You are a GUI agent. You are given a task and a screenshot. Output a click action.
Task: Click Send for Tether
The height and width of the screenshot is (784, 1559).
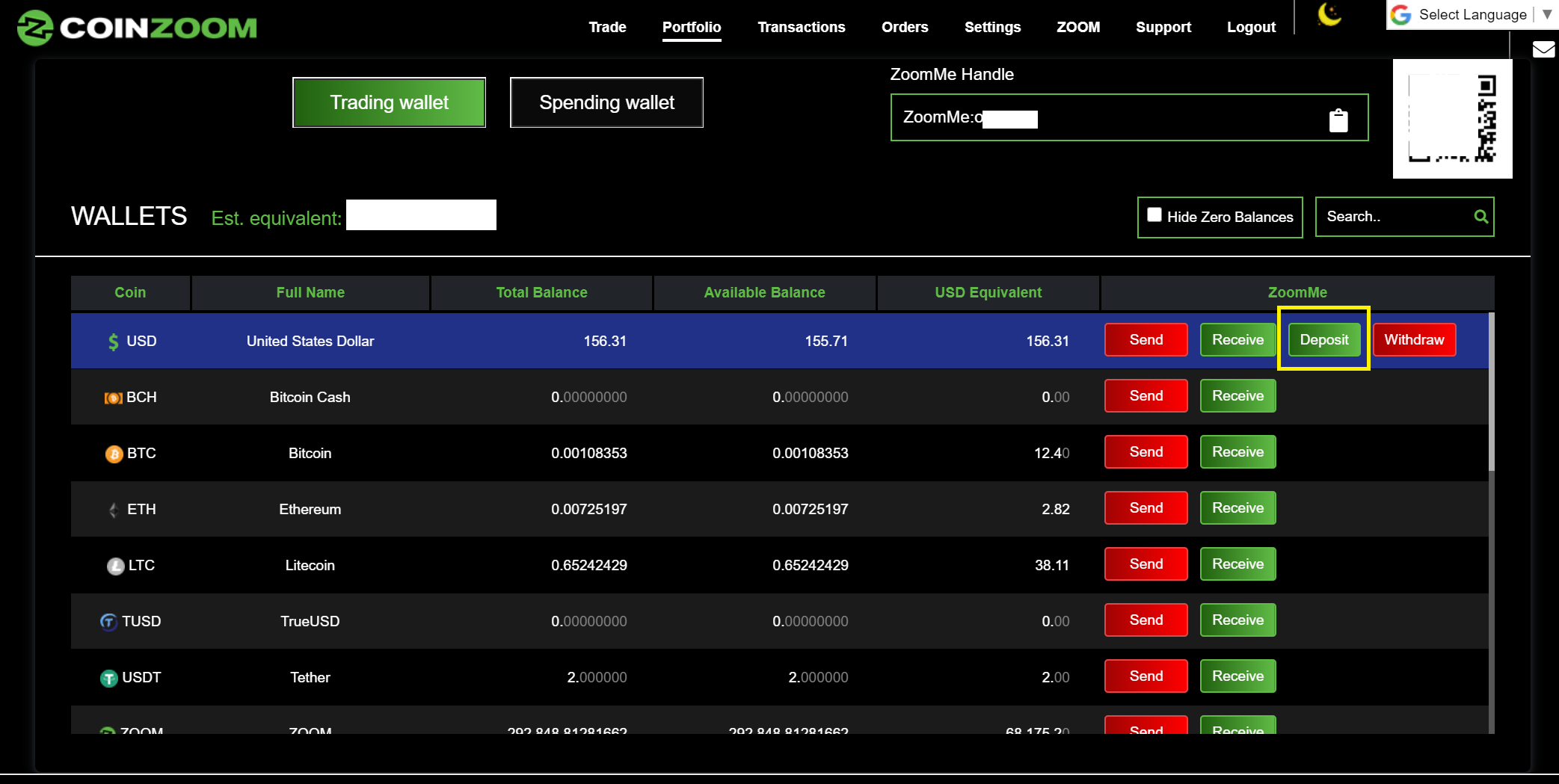coord(1146,676)
